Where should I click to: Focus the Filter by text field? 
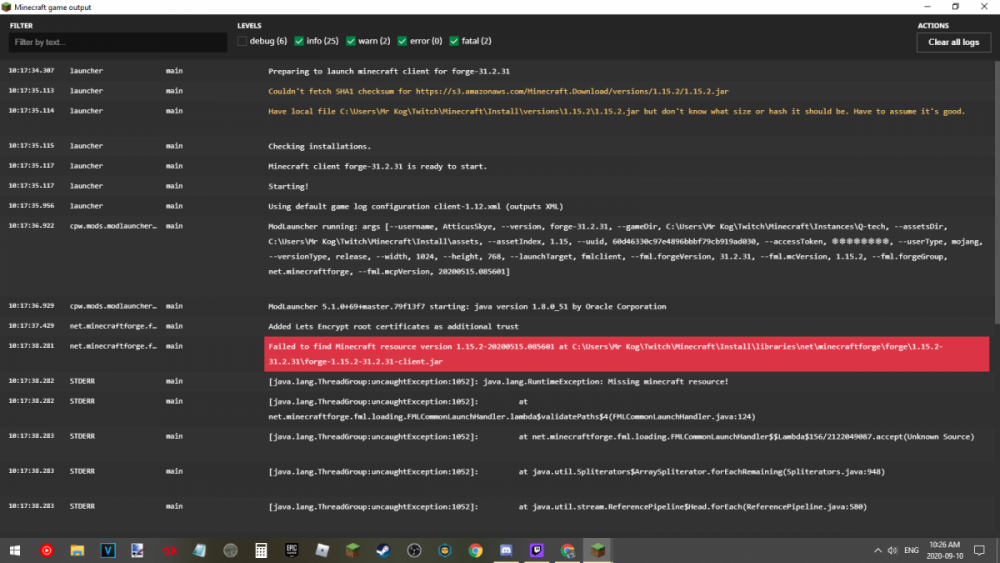[x=118, y=42]
